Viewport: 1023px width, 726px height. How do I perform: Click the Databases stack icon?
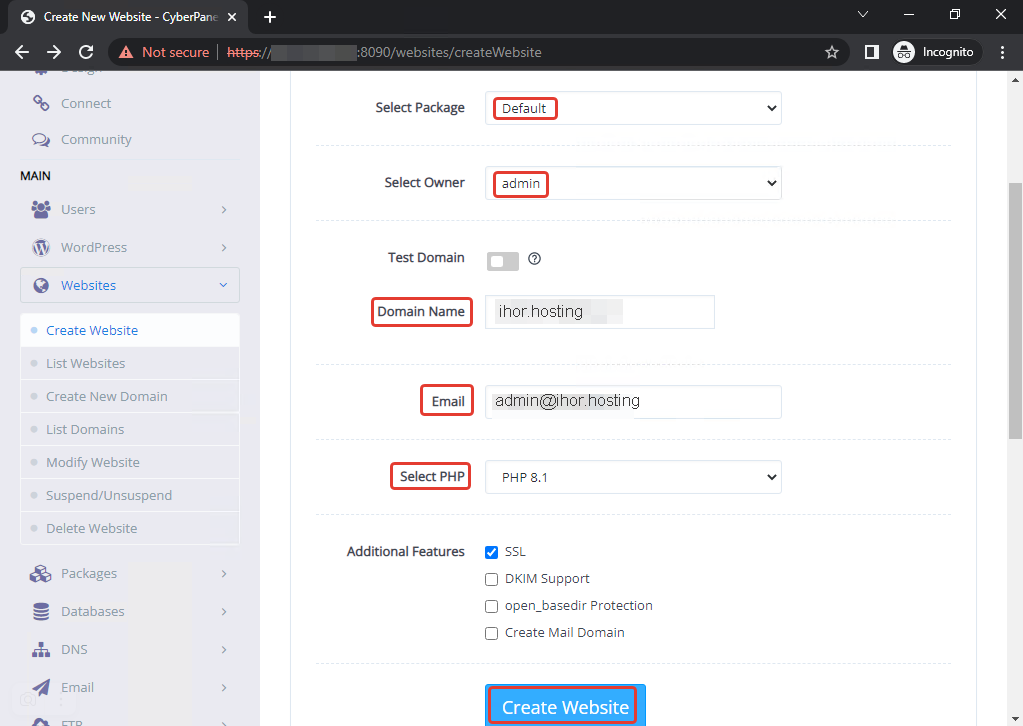coord(41,611)
